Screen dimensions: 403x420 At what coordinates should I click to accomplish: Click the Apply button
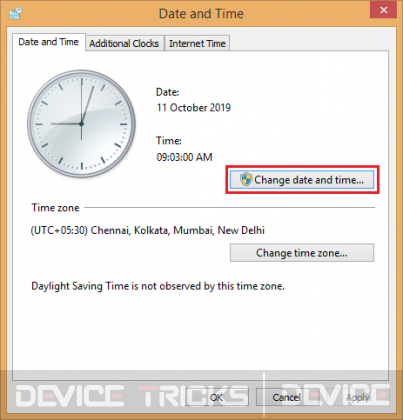click(x=357, y=397)
